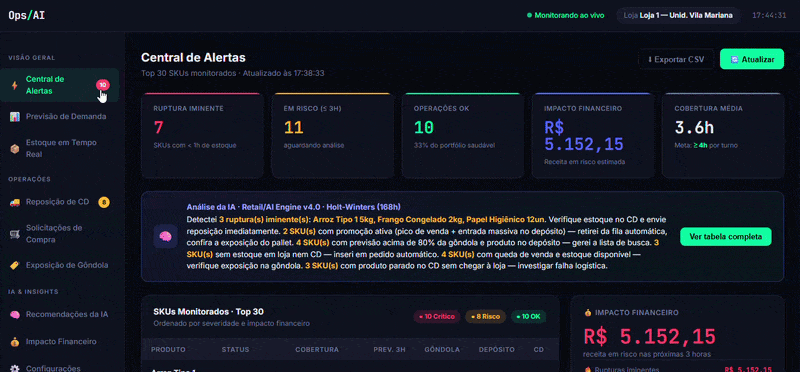This screenshot has height=372, width=800.
Task: Open Previsão de Demanda page
Action: pos(60,116)
